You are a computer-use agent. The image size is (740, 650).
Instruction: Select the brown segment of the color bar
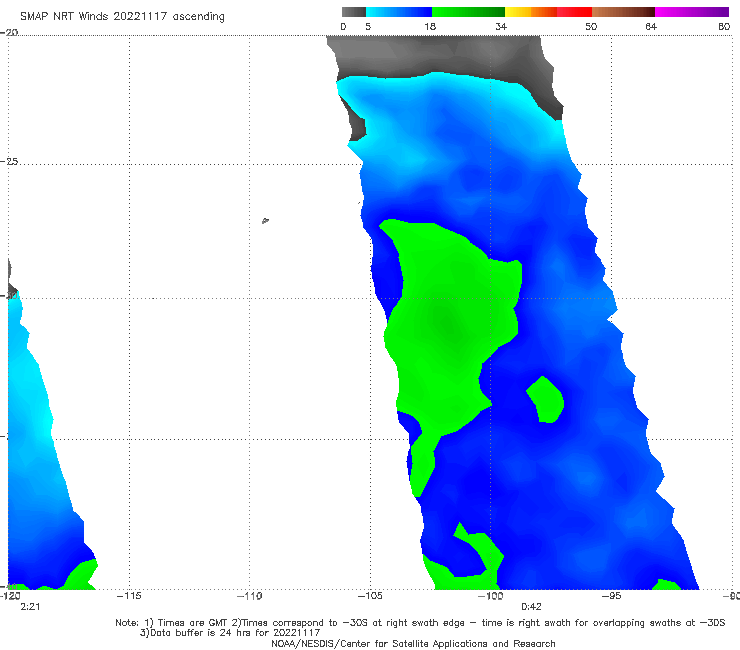(623, 12)
